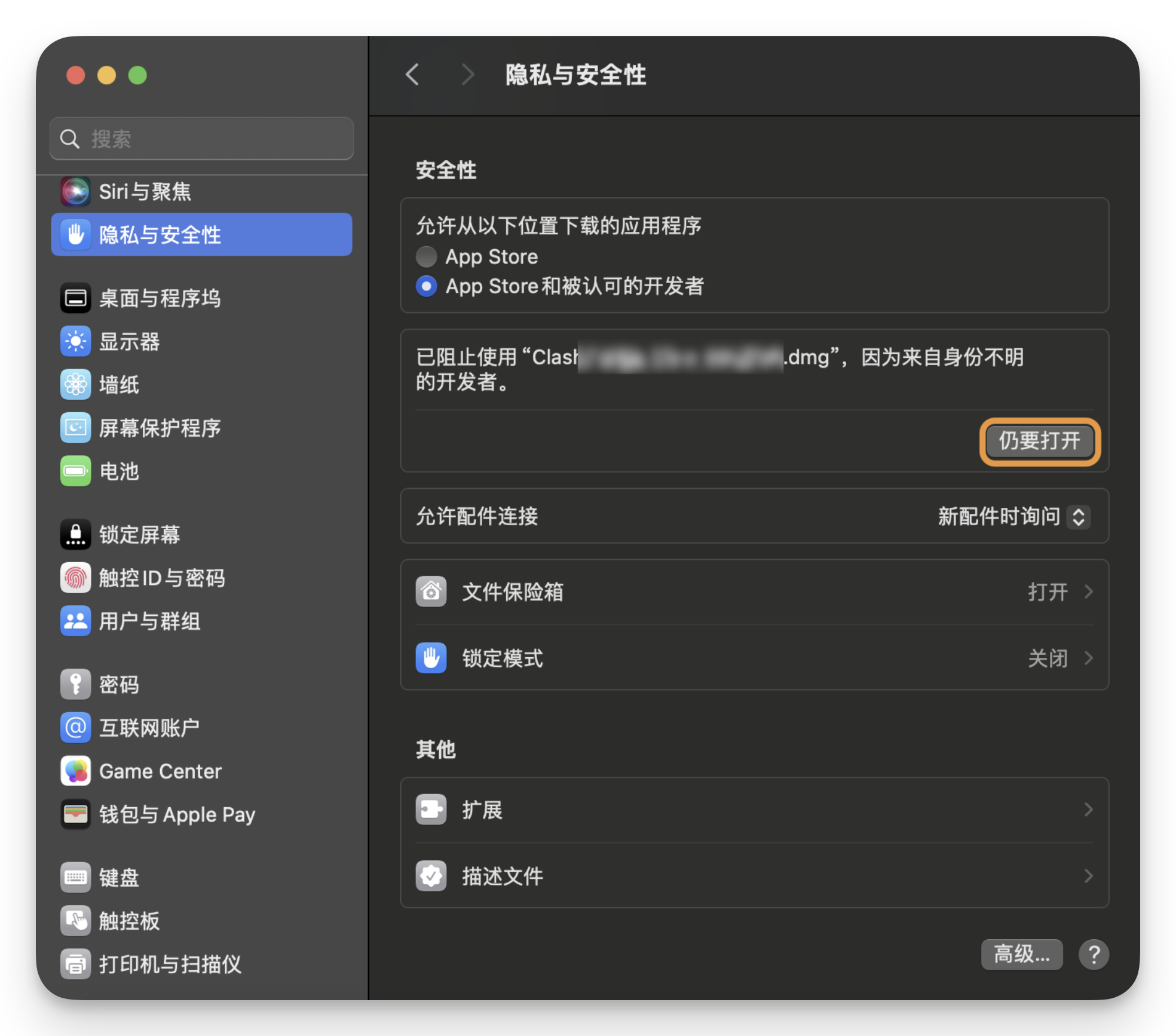This screenshot has width=1176, height=1036.
Task: Open the 扩展 extensions row
Action: [x=754, y=810]
